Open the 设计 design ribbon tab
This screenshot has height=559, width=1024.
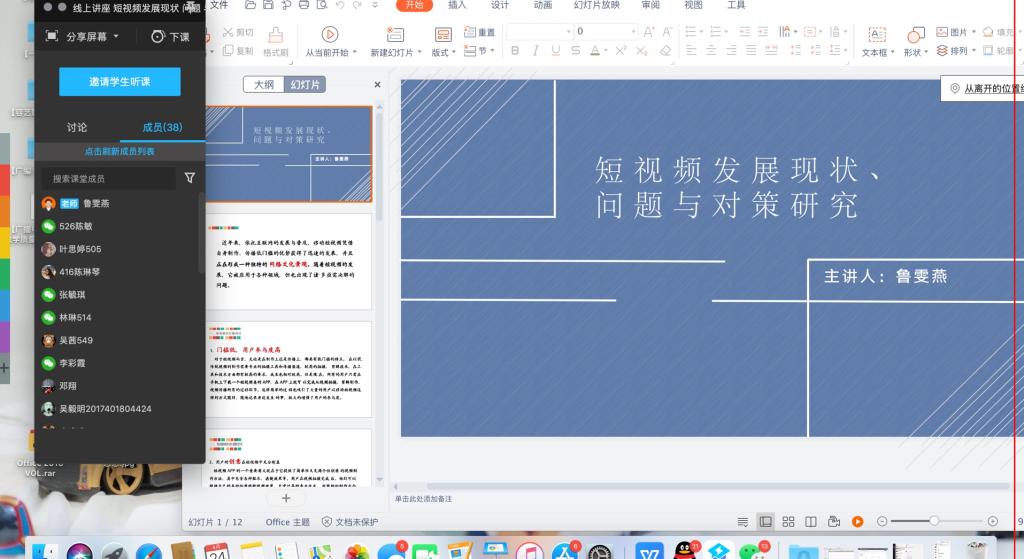point(500,5)
